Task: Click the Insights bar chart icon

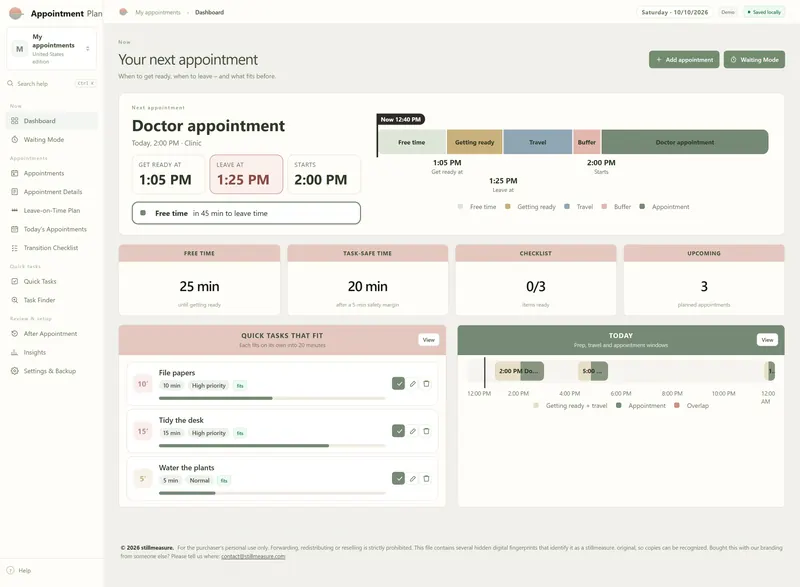Action: click(x=14, y=352)
